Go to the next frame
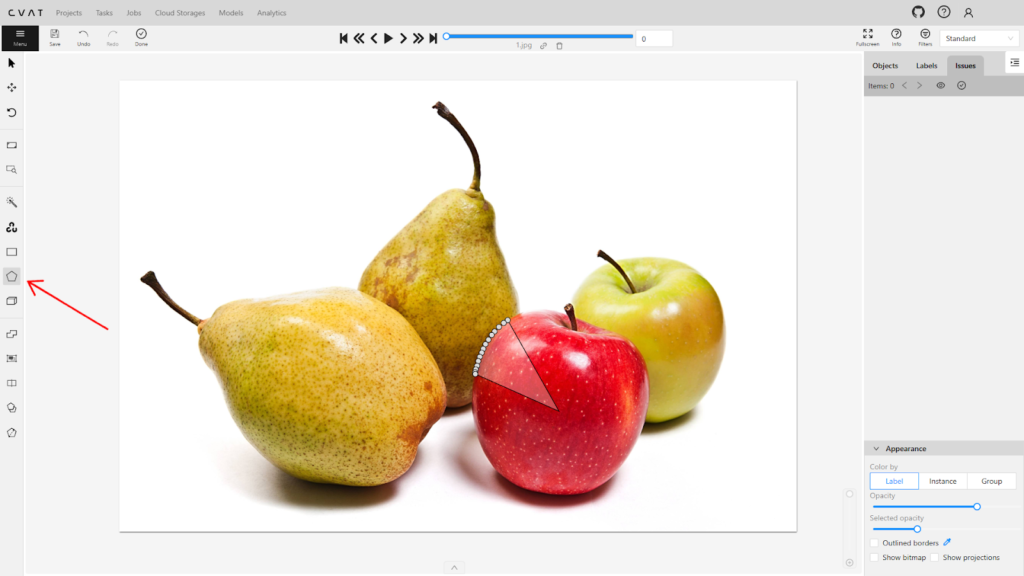The width and height of the screenshot is (1024, 576). (403, 39)
